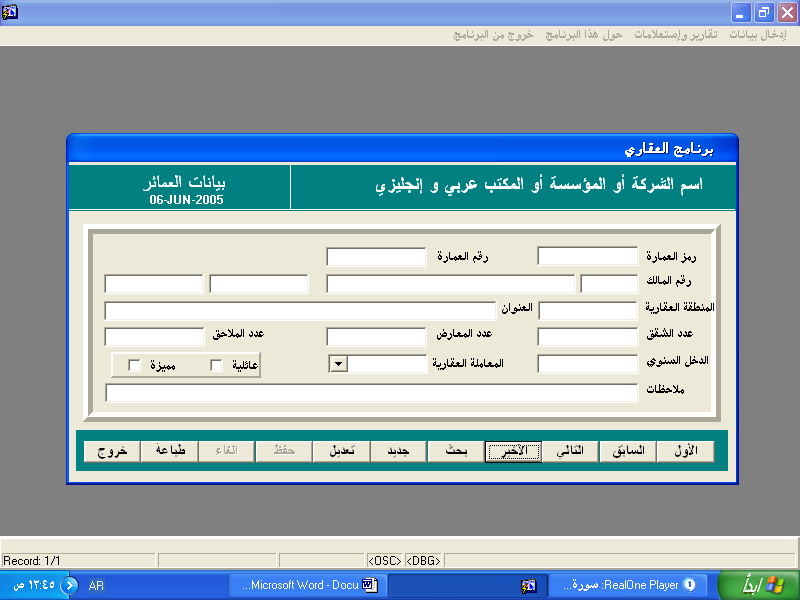Screen dimensions: 800x600
Task: Toggle the عائلية checkbox
Action: point(217,366)
